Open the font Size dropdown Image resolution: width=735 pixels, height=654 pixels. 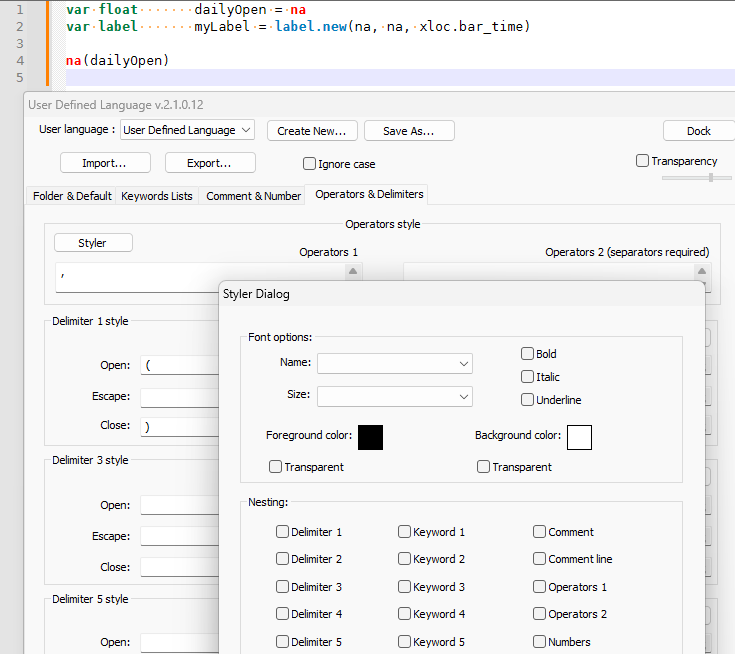395,397
